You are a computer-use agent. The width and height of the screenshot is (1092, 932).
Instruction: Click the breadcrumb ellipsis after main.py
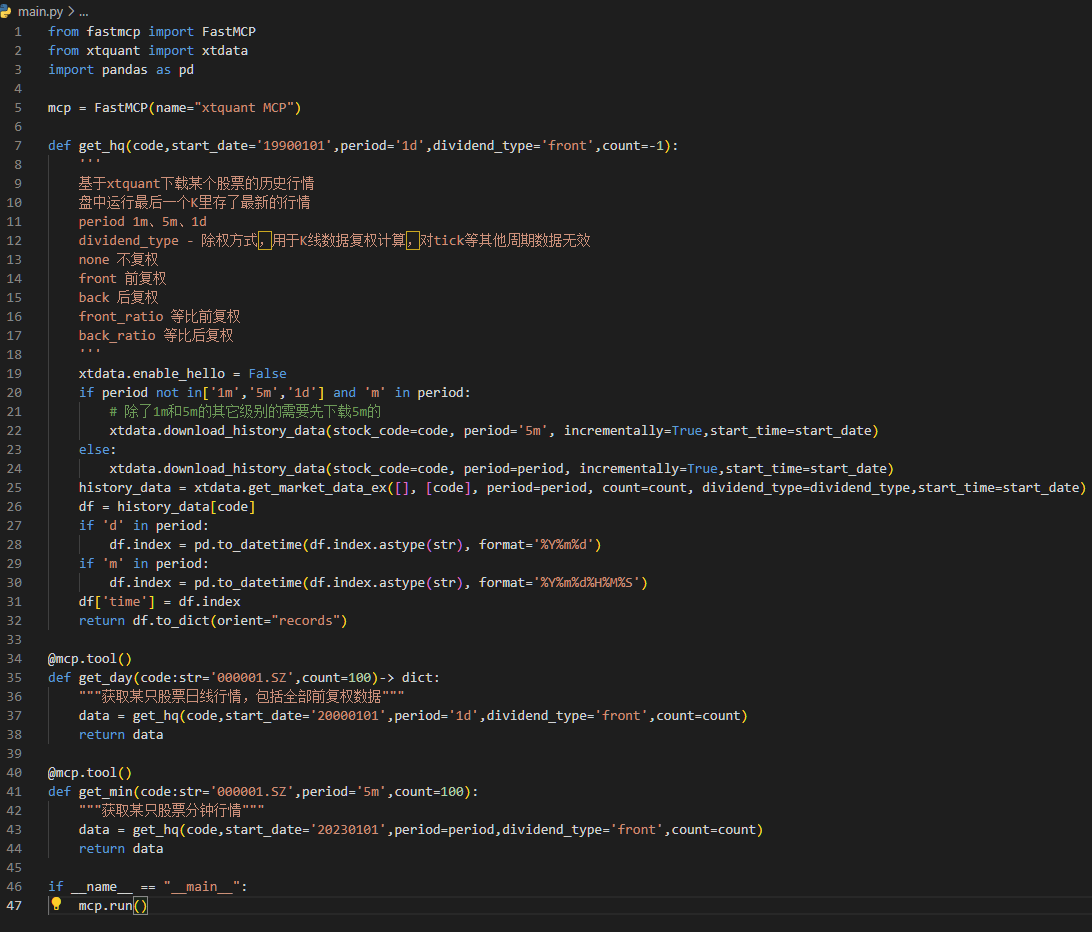[84, 11]
